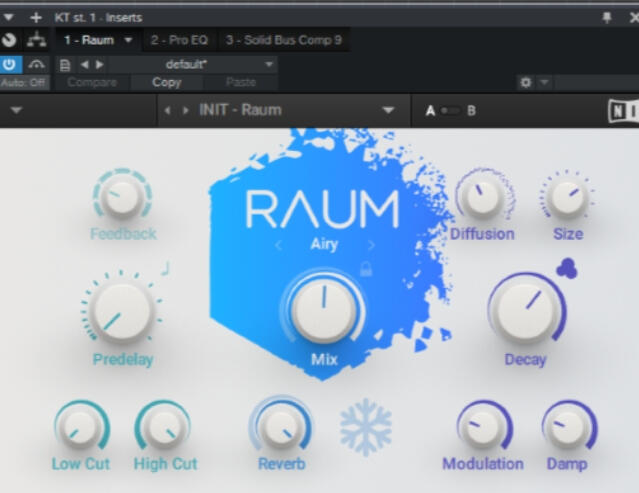Click the routing icon beside Raum tab
Viewport: 639px width, 493px height.
(x=36, y=41)
